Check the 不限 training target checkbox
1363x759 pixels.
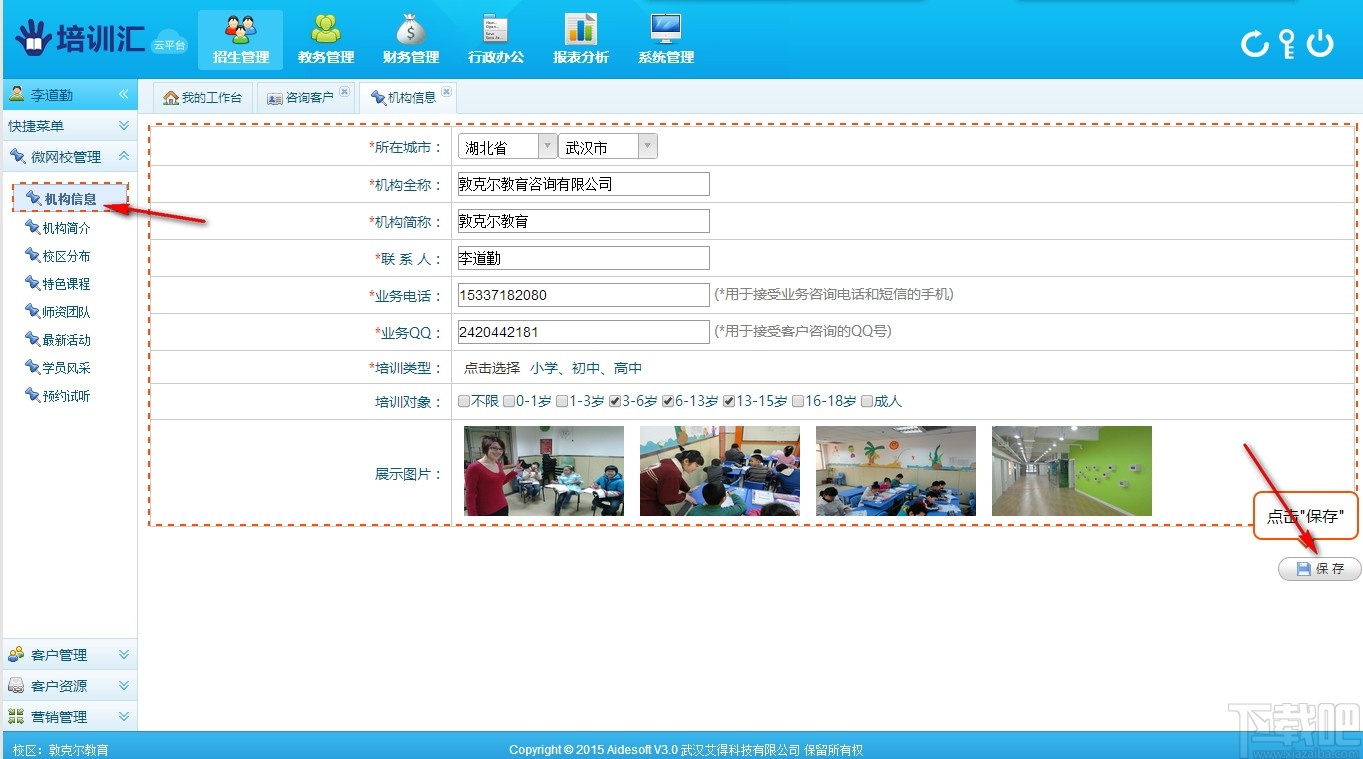coord(463,401)
